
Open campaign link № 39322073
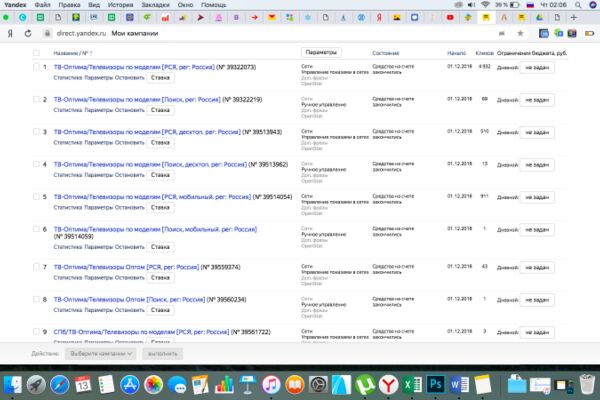134,67
